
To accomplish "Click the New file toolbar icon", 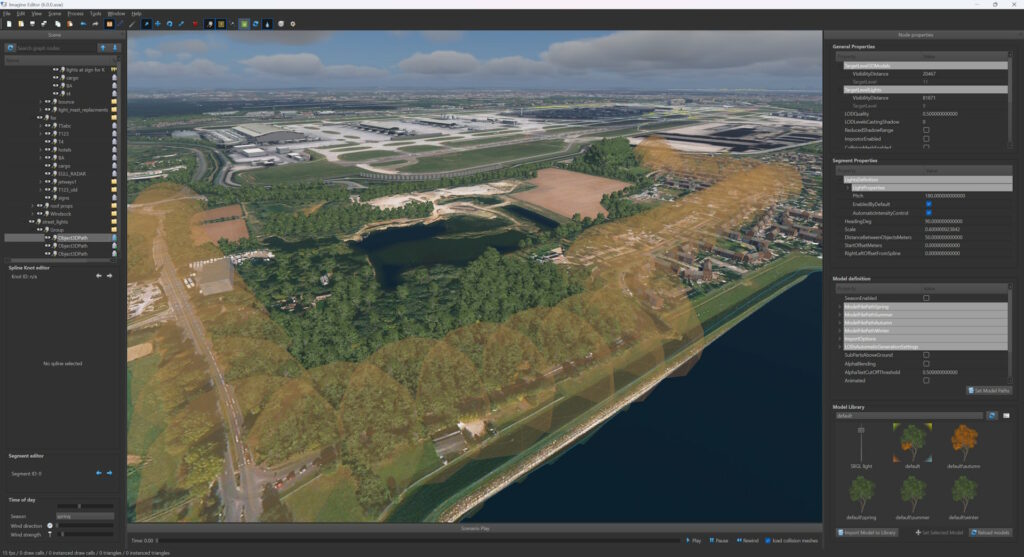I will 8,24.
